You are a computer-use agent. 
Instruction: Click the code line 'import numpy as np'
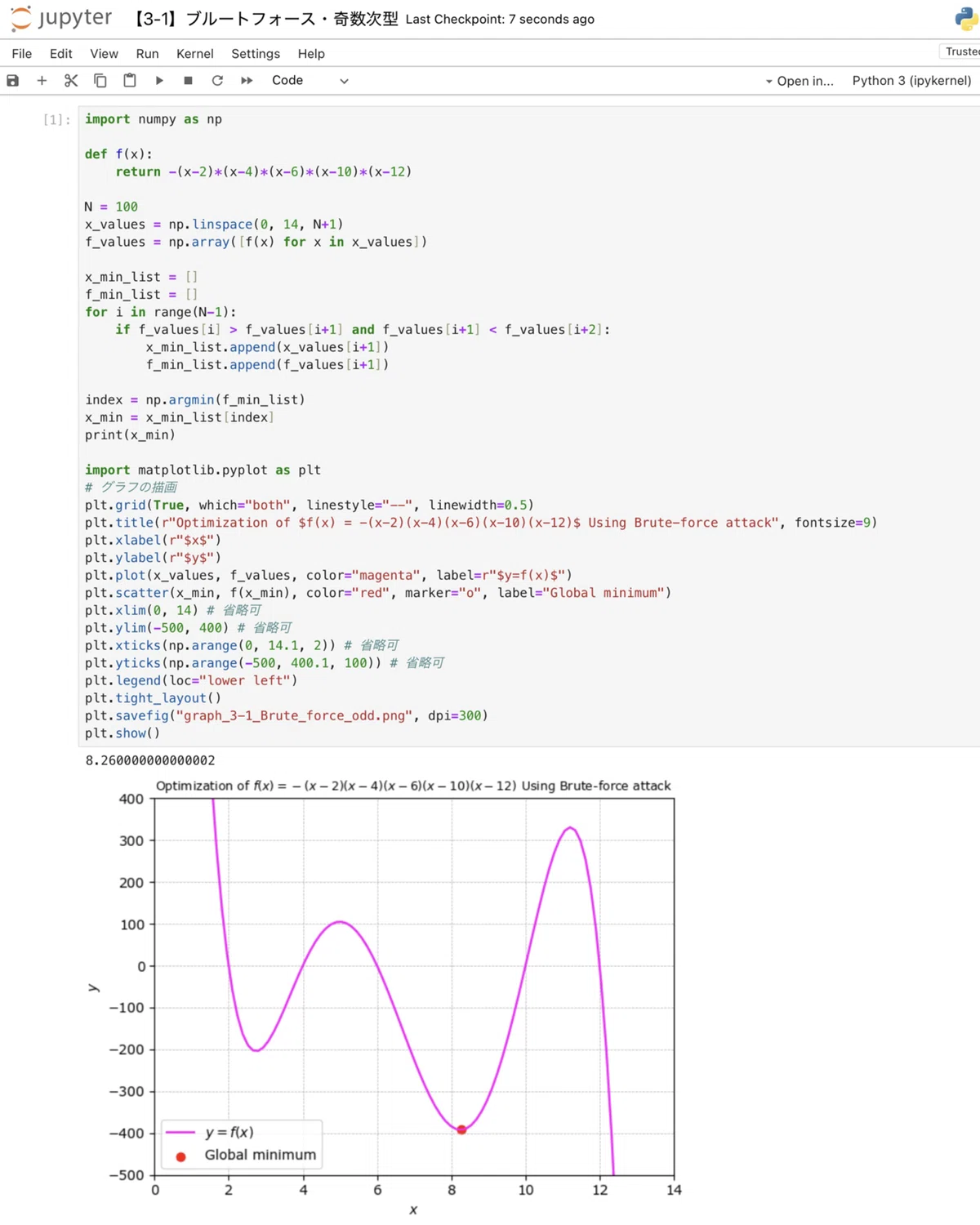tap(154, 119)
